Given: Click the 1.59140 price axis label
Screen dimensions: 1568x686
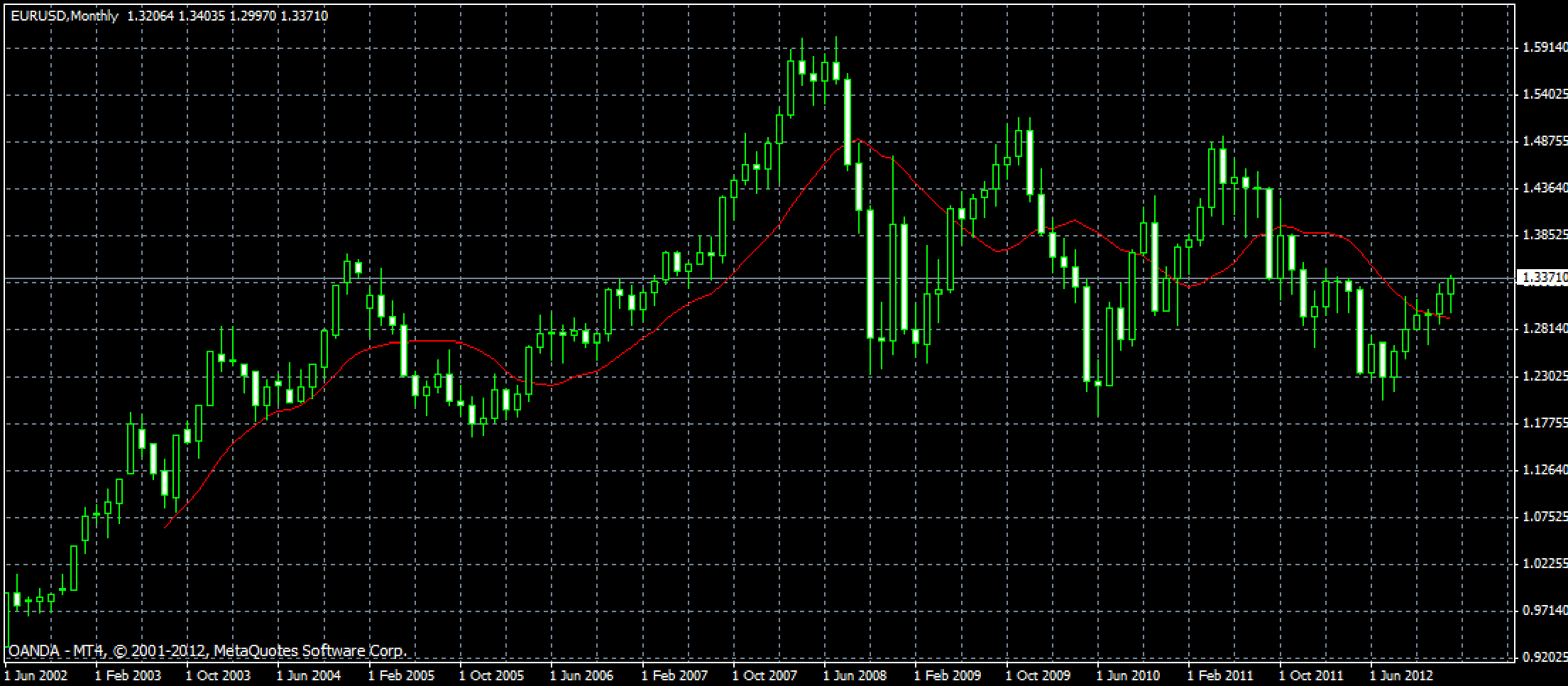Looking at the screenshot, I should click(x=1544, y=48).
